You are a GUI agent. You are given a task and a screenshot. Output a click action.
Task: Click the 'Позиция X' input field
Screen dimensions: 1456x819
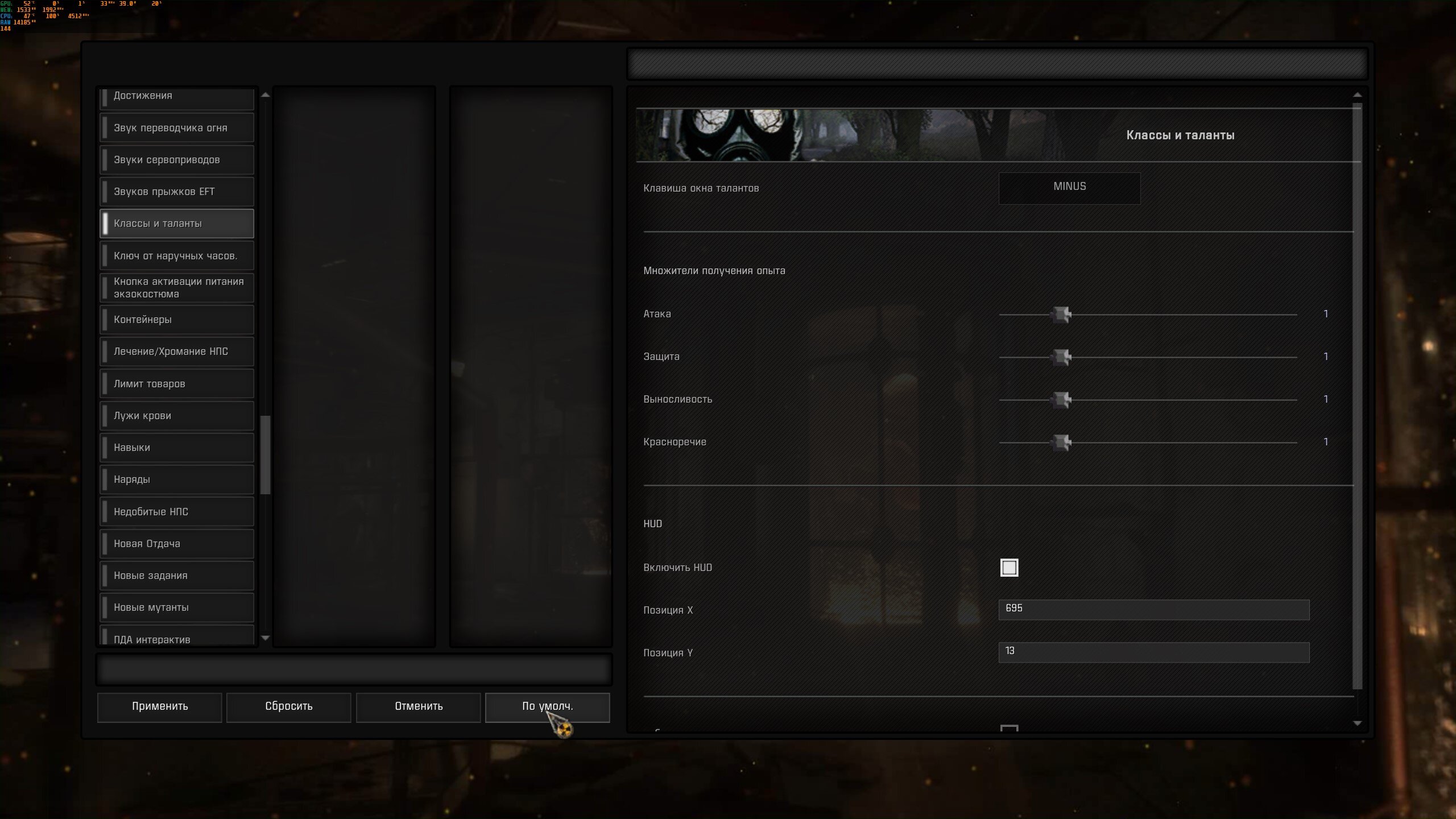coord(1154,610)
